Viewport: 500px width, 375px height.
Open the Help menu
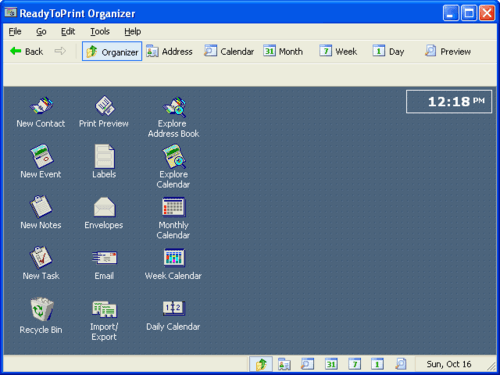[133, 32]
